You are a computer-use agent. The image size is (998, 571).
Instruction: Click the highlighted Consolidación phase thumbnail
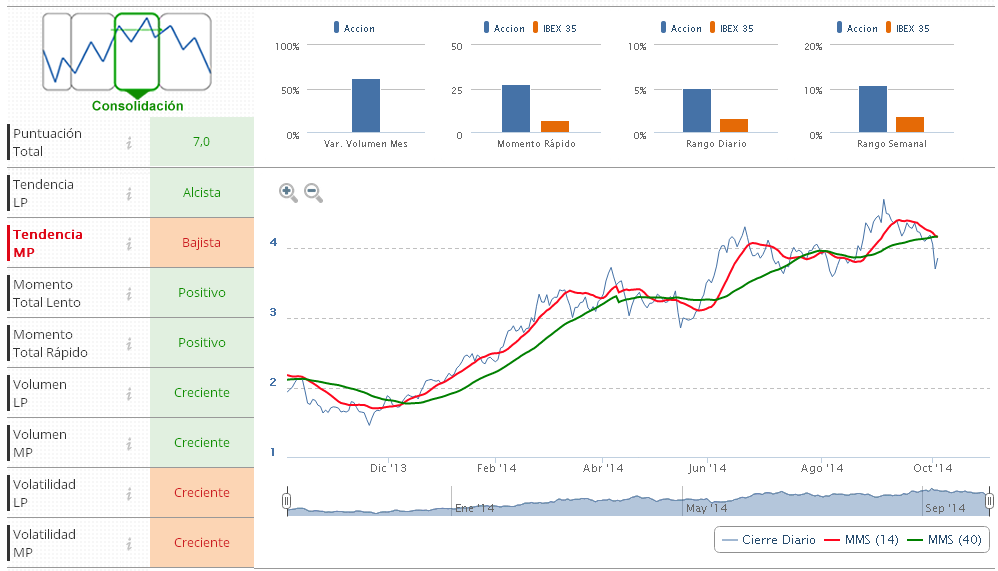point(137,50)
